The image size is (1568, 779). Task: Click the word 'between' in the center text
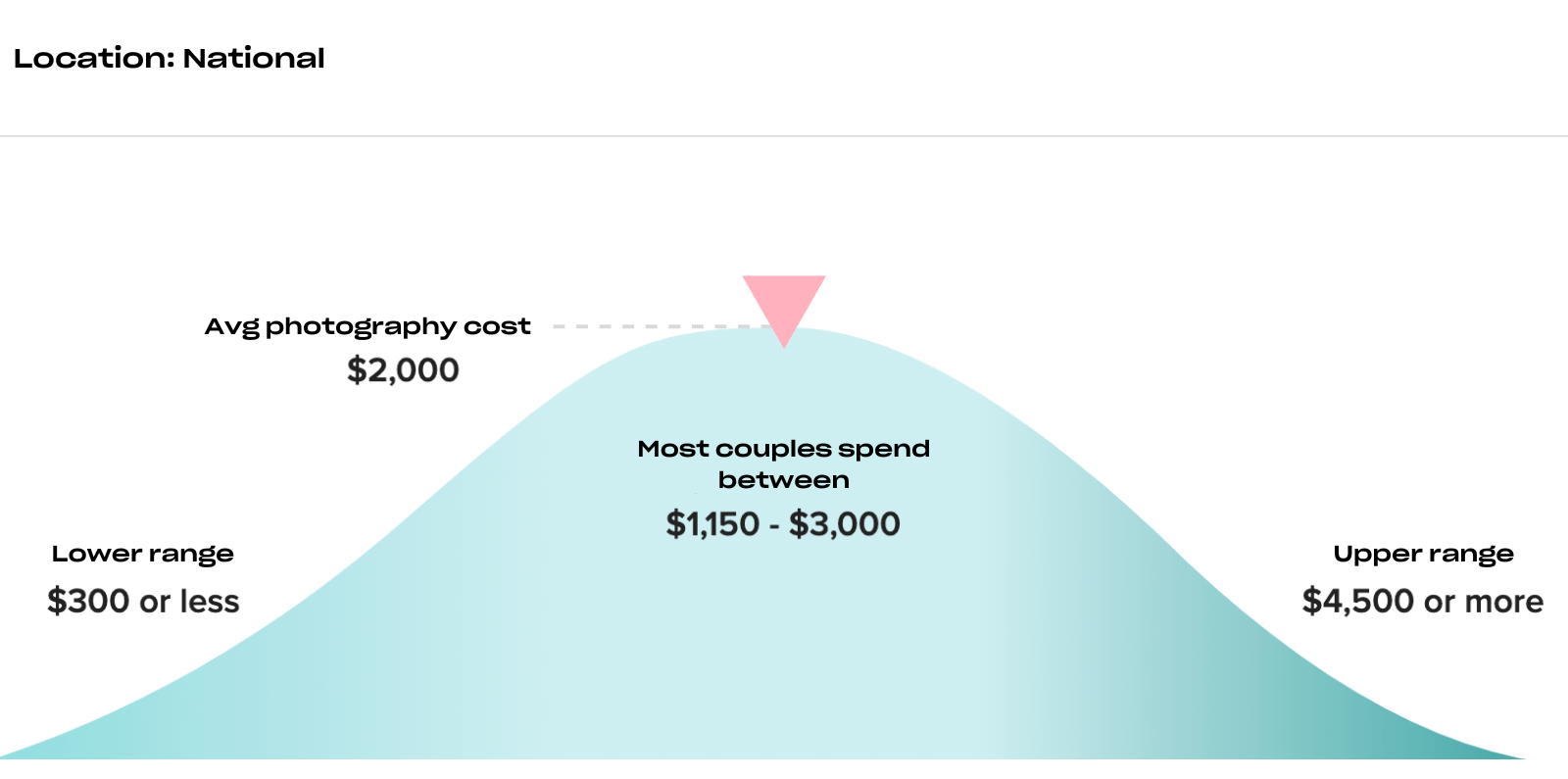(784, 480)
